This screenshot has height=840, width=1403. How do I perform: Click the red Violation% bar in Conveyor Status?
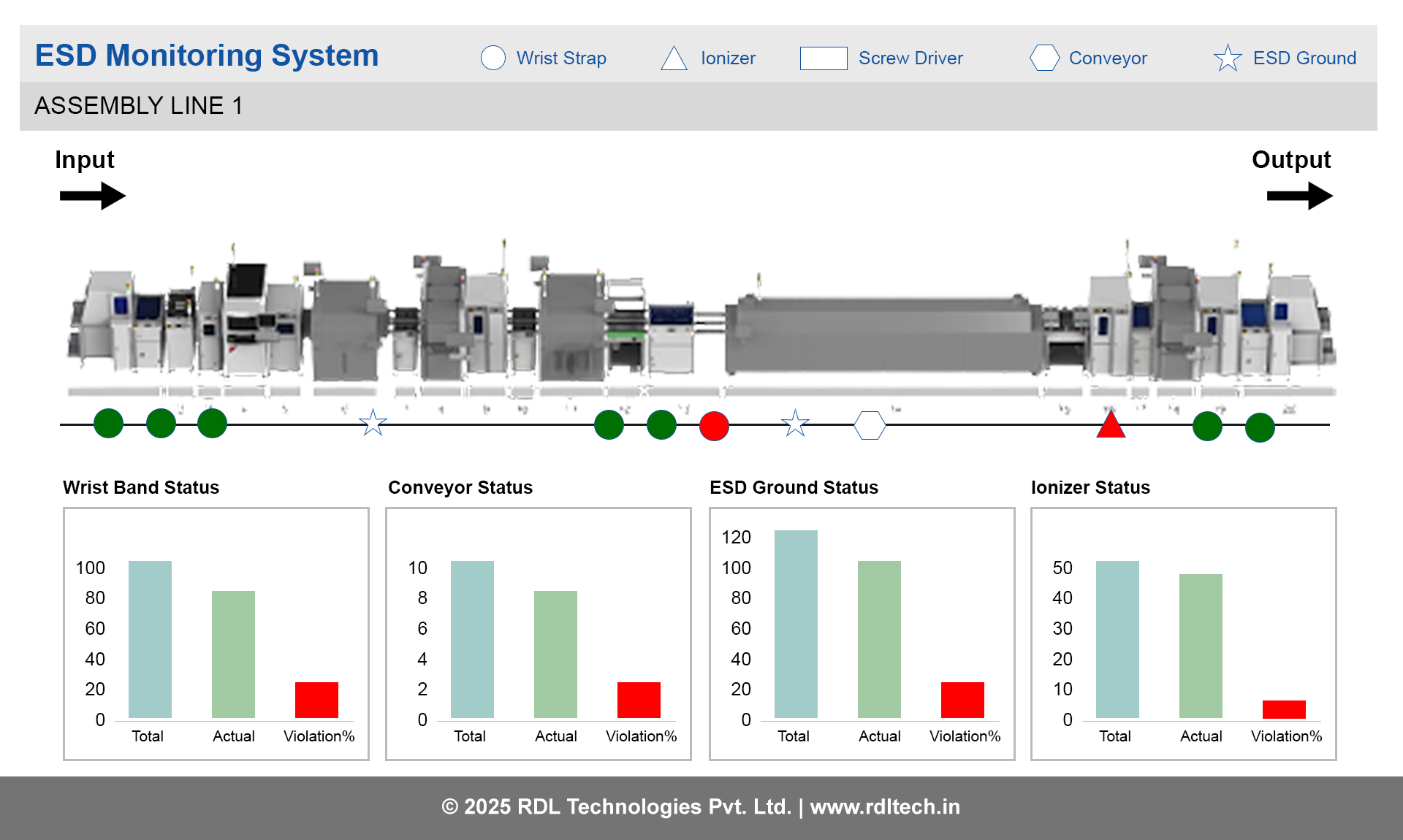coord(639,700)
